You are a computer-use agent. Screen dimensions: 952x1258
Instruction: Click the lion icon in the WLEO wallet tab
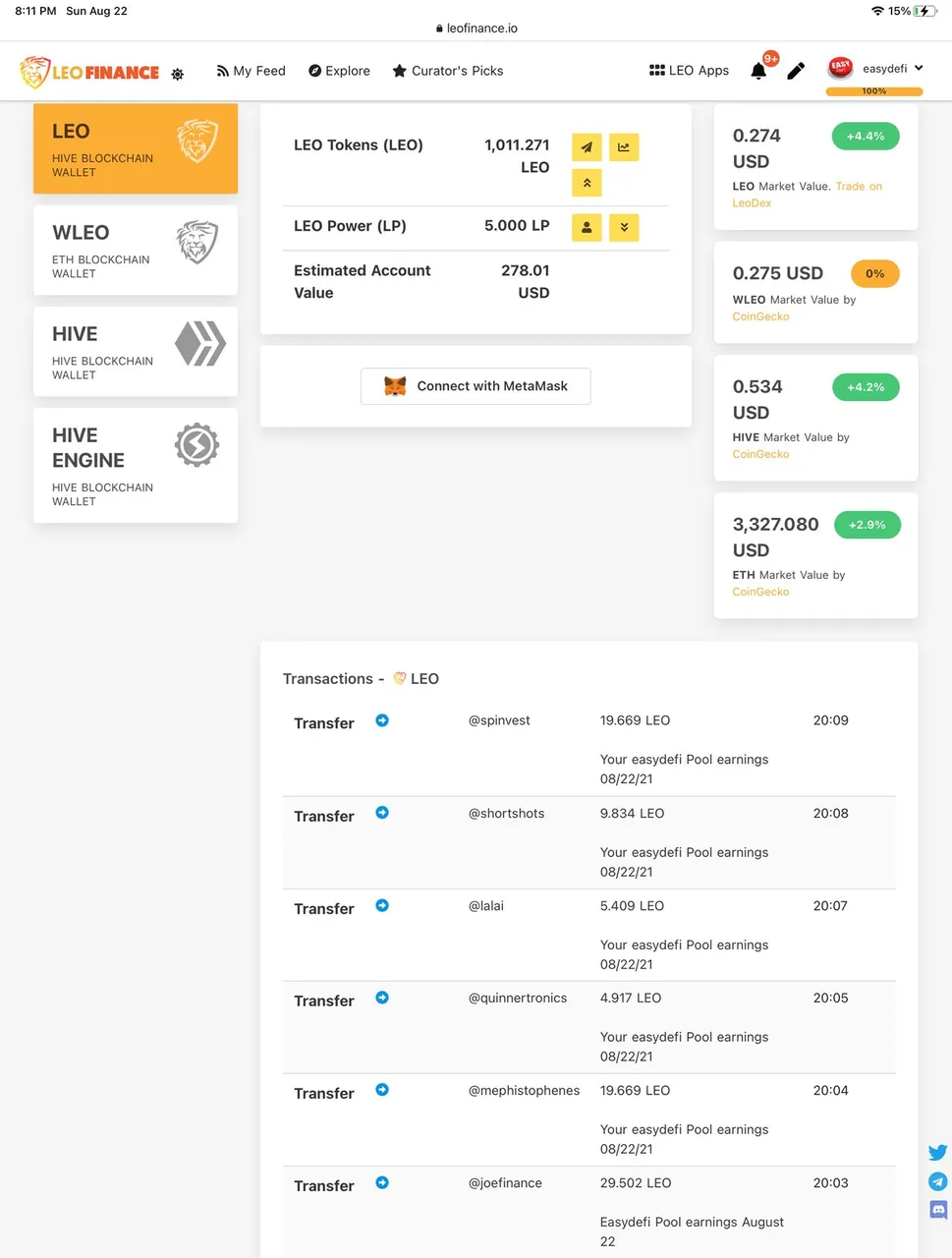pos(197,242)
